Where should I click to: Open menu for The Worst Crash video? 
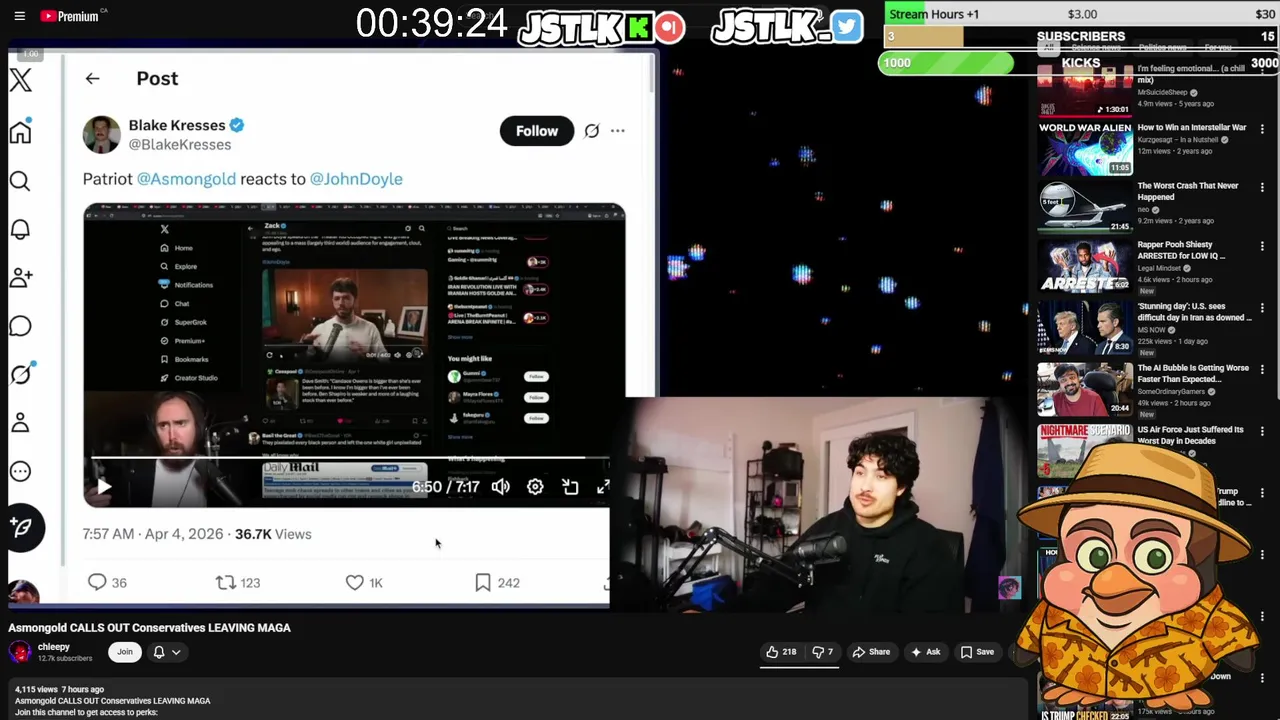point(1262,187)
